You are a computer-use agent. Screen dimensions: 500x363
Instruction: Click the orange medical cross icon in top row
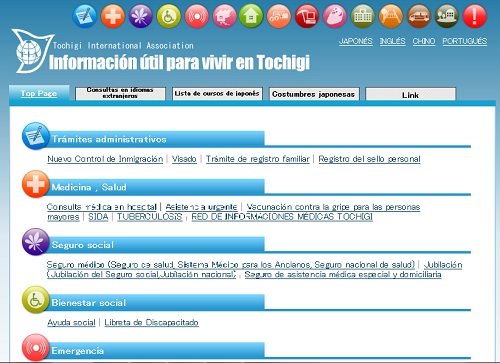[113, 16]
